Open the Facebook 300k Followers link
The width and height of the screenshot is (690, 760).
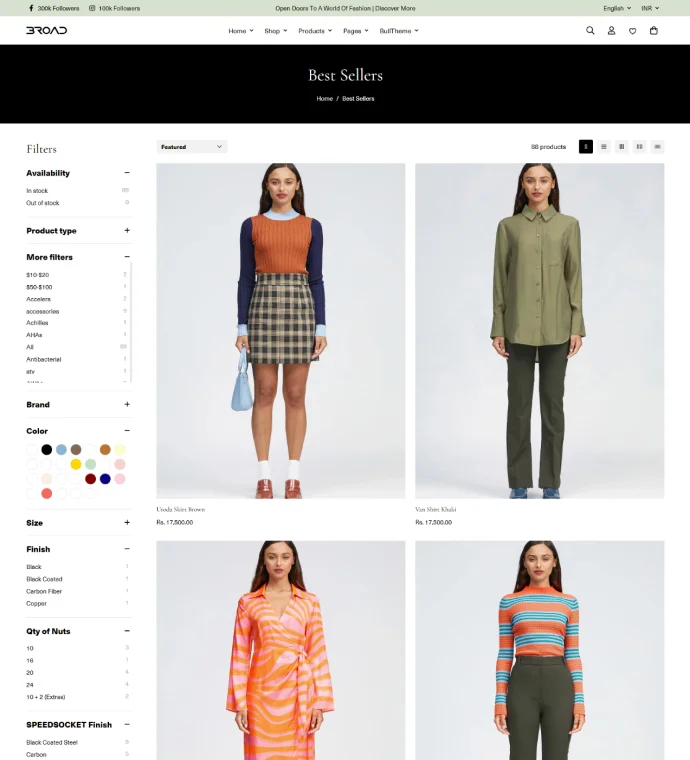click(53, 8)
